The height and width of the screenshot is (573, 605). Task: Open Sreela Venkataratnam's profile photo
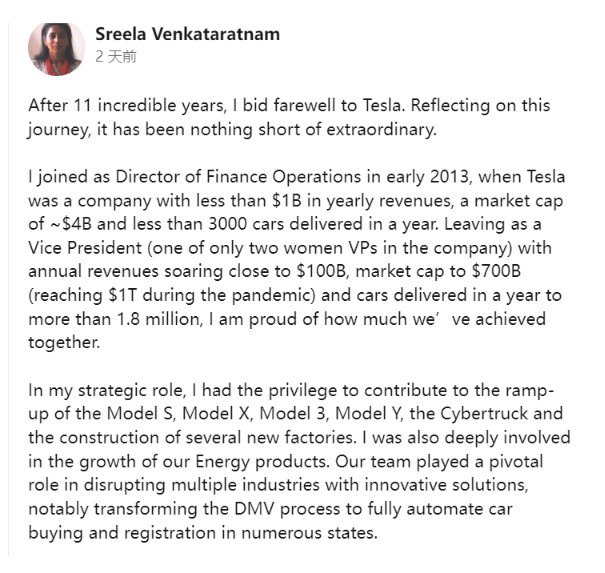[x=56, y=49]
